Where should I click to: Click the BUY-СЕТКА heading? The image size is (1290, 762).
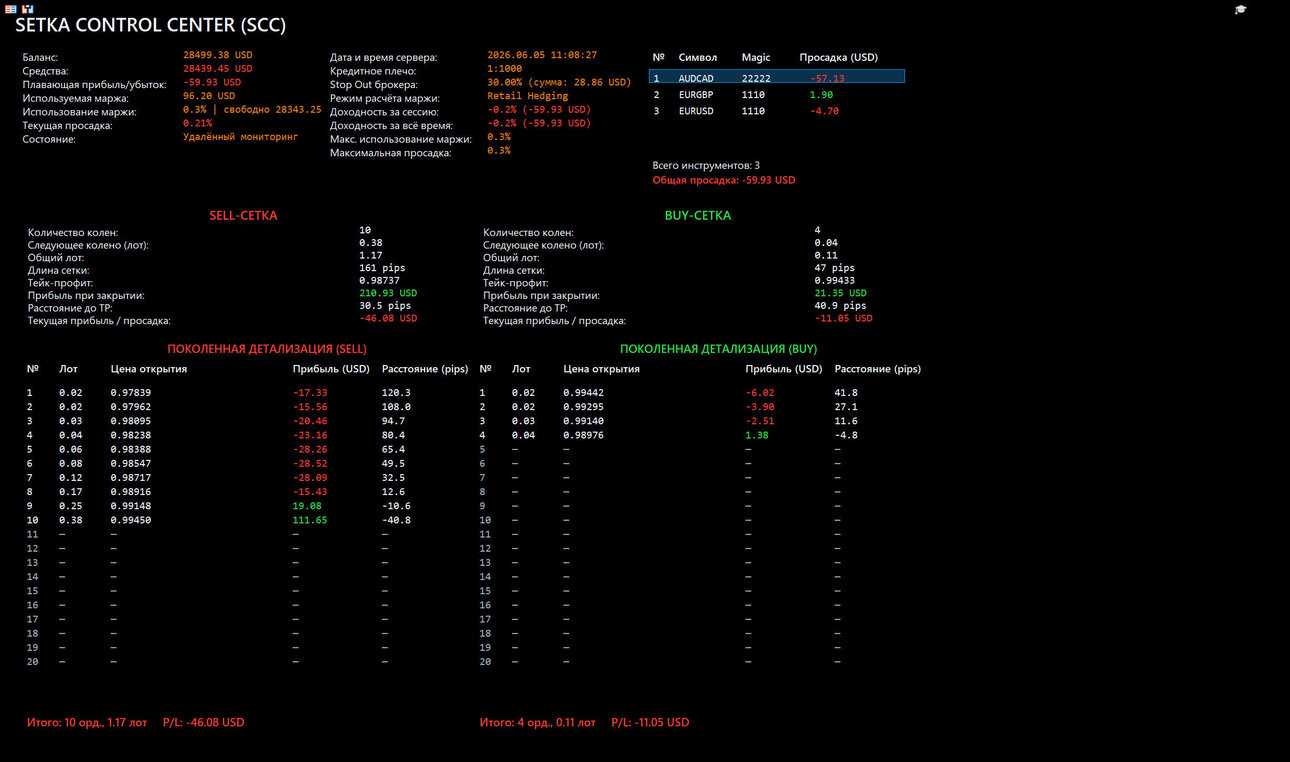[x=698, y=215]
